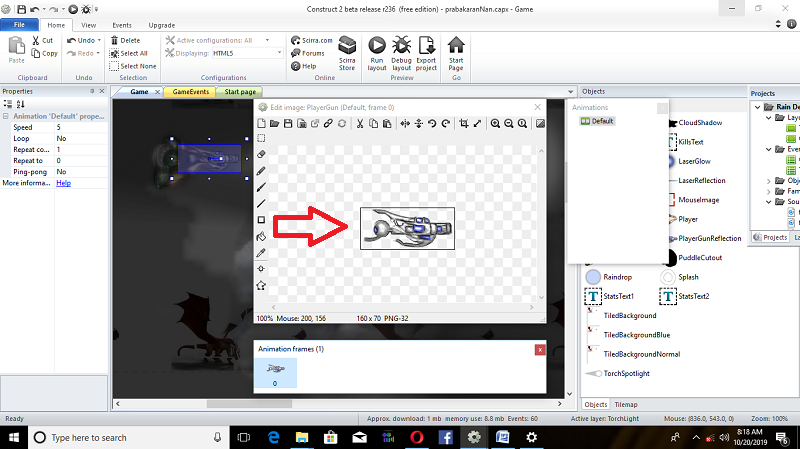Save image to disk in editor toolbar

288,123
